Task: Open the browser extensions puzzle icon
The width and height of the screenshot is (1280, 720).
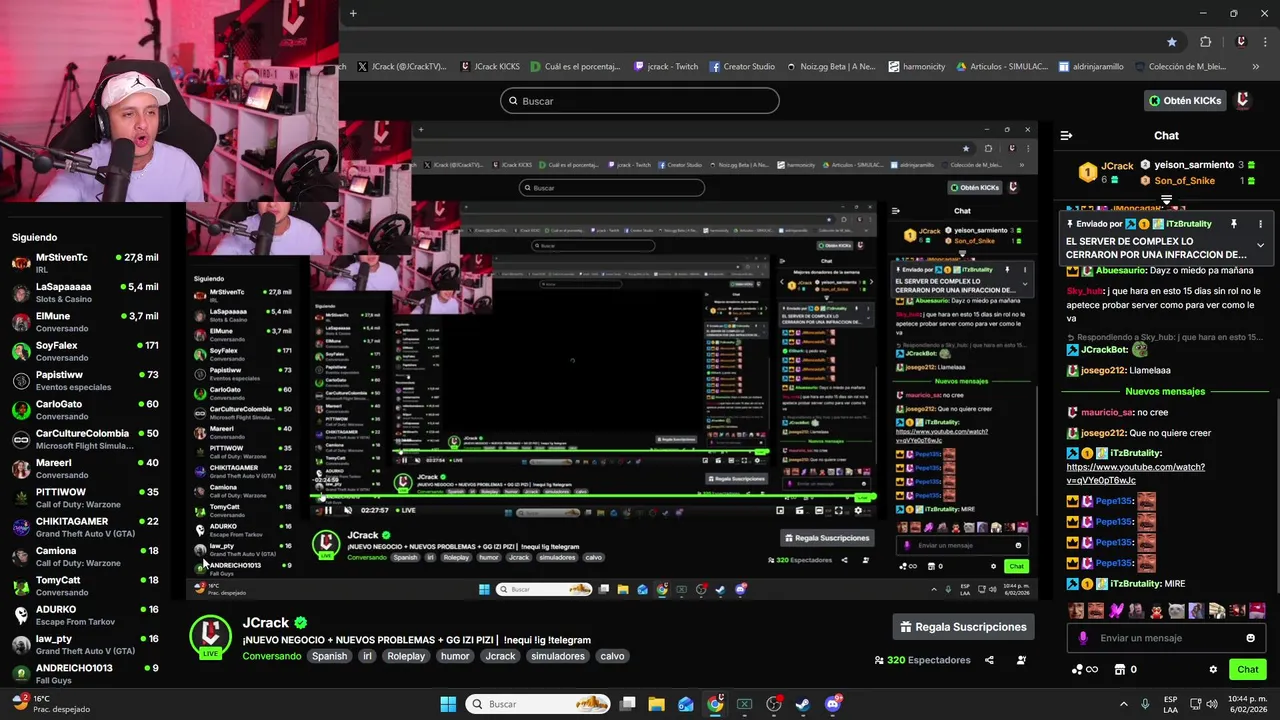Action: pos(1205,42)
